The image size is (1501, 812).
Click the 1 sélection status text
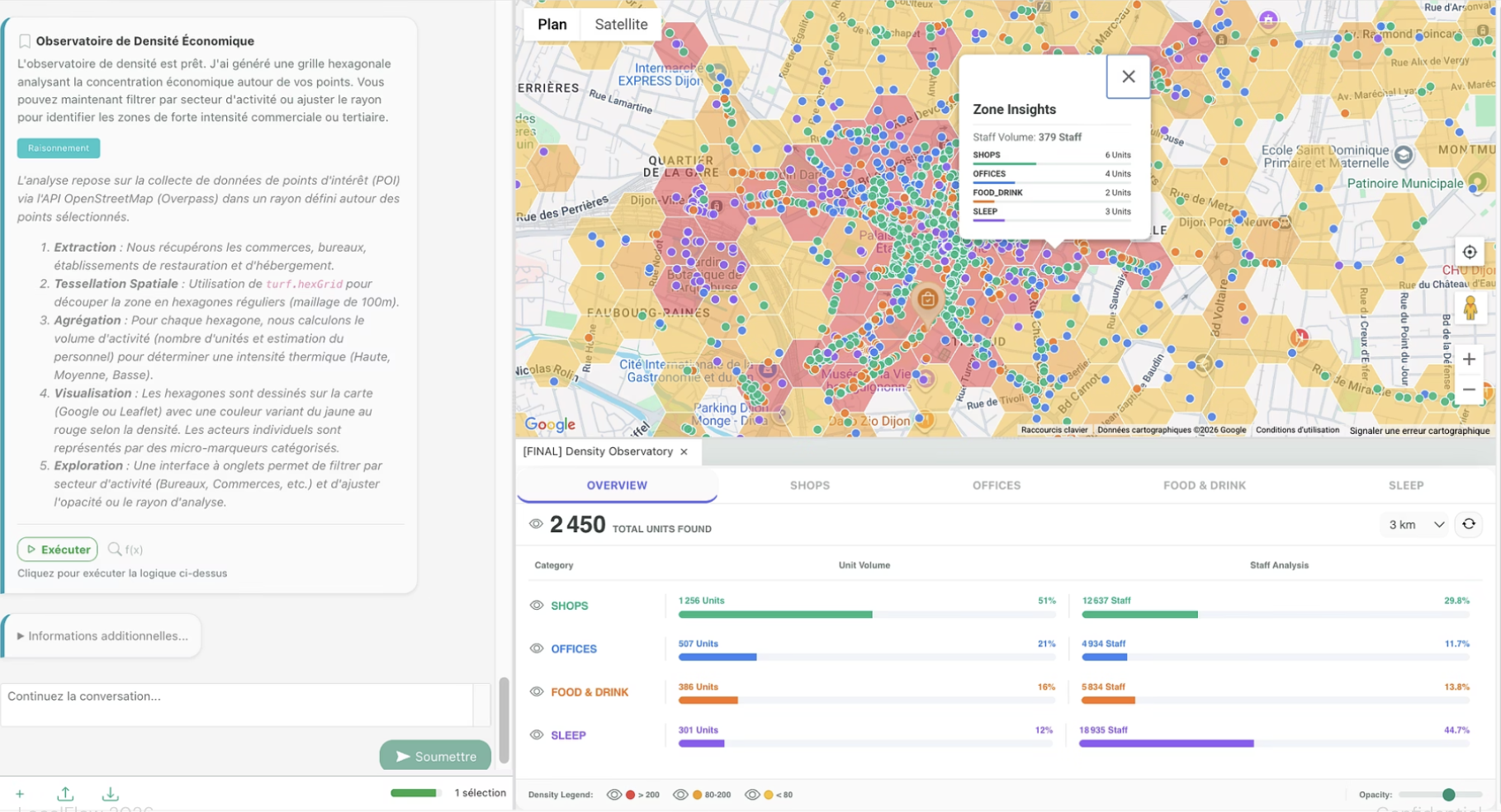click(480, 792)
